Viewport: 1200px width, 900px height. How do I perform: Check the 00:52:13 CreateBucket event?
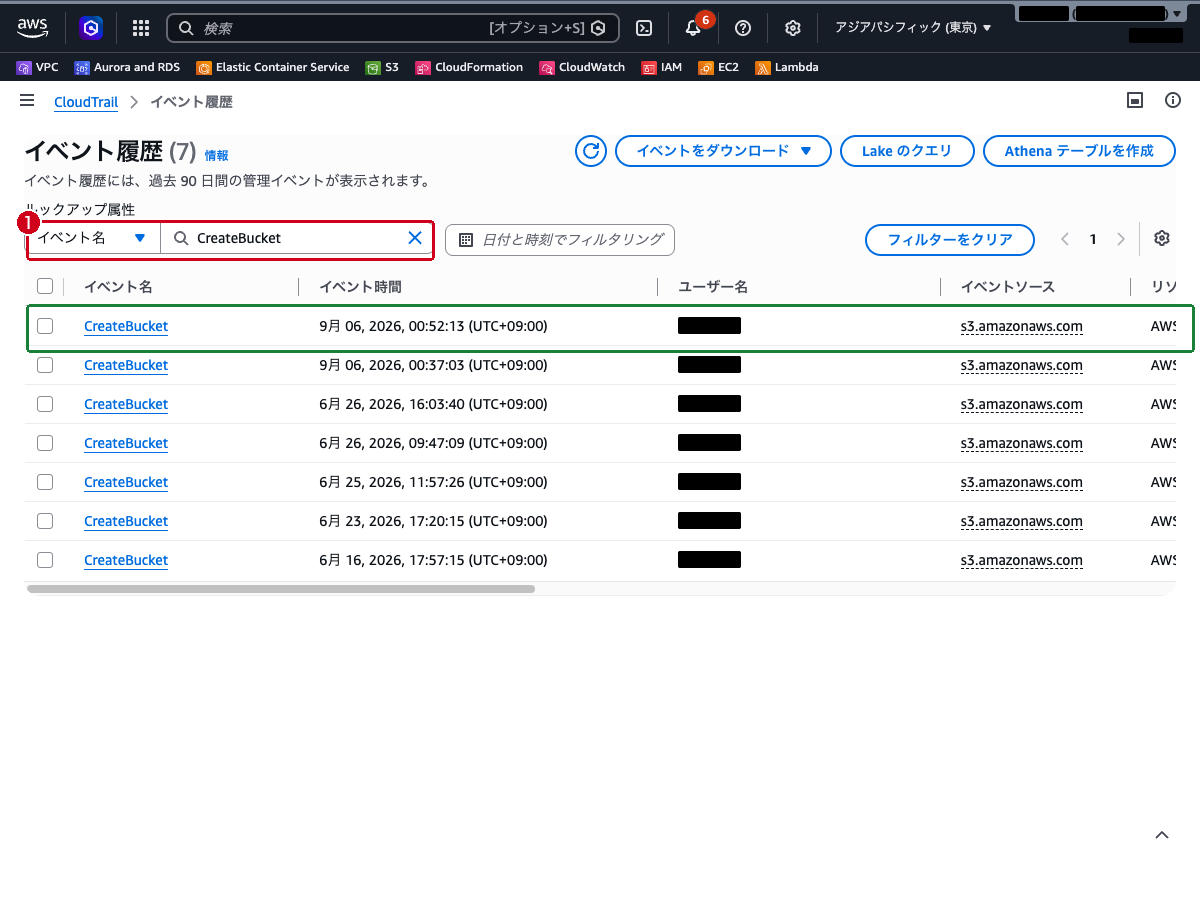(x=45, y=326)
